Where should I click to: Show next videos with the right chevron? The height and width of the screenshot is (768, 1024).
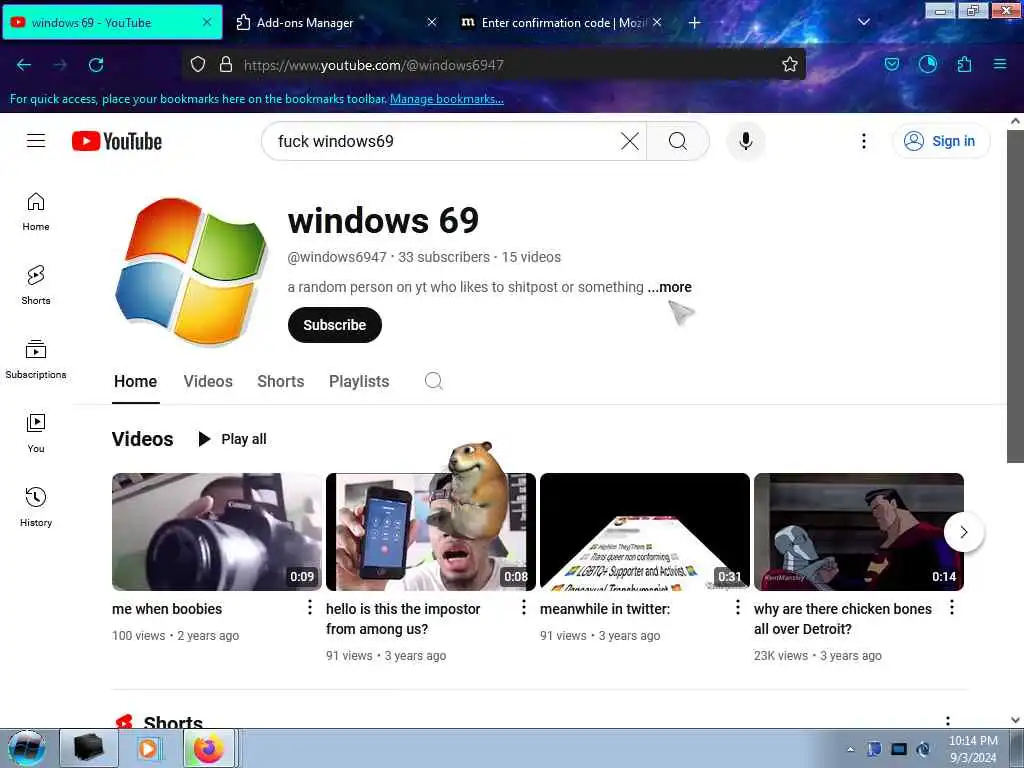pyautogui.click(x=963, y=532)
